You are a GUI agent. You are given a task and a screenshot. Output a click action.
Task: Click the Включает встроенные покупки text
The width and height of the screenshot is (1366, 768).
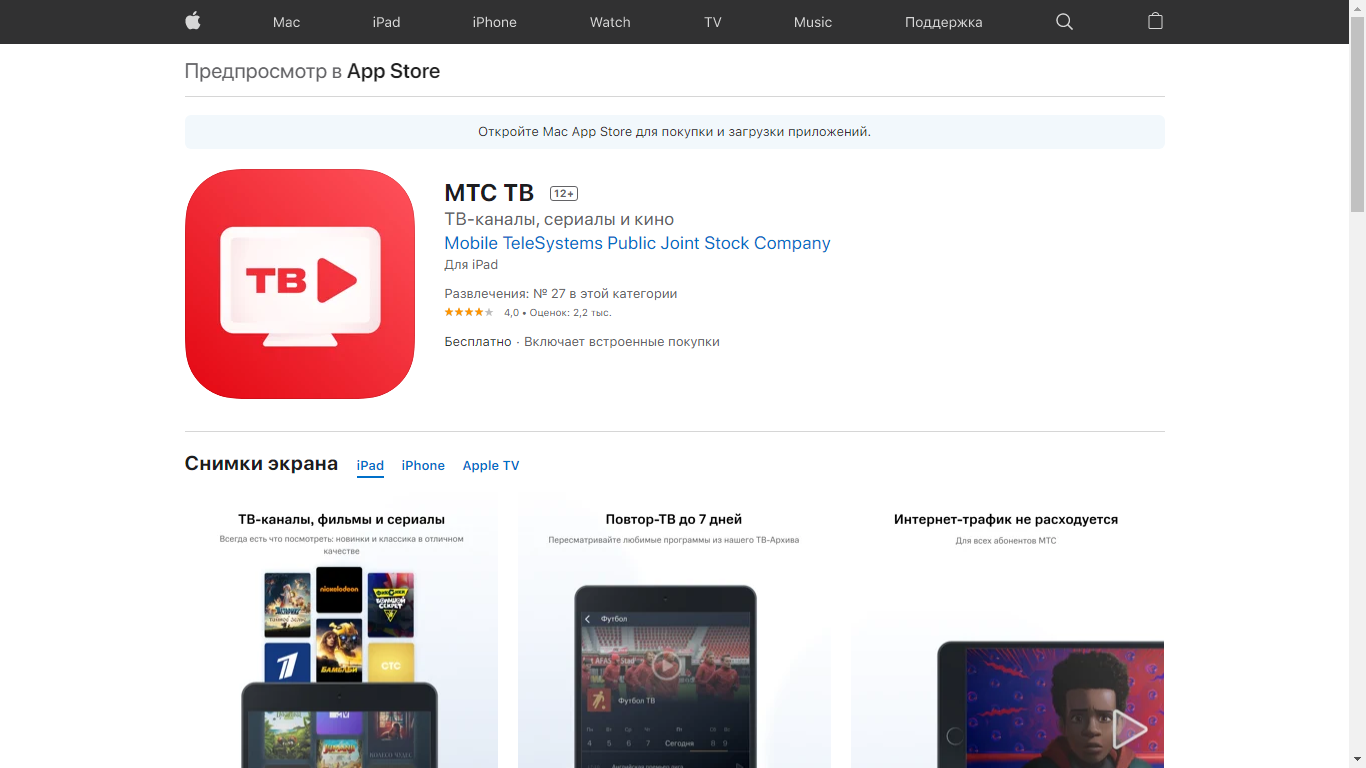pos(622,342)
